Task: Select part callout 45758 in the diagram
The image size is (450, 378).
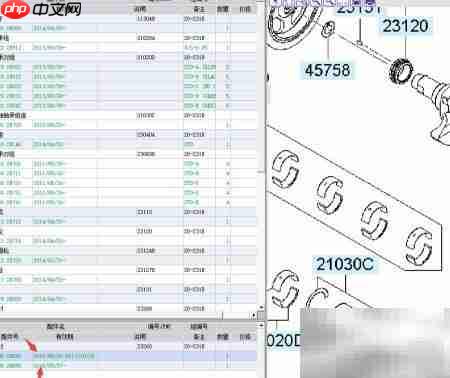Action: pyautogui.click(x=328, y=70)
